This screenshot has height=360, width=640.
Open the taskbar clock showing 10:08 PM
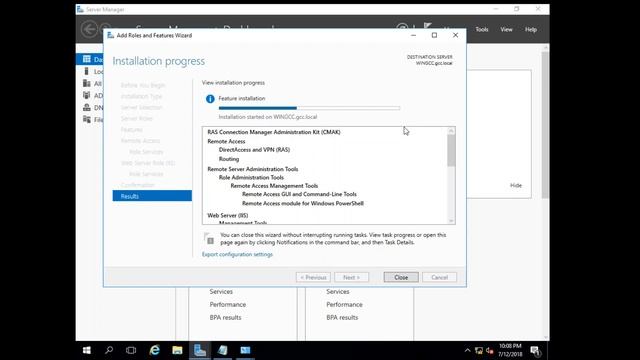coord(510,350)
